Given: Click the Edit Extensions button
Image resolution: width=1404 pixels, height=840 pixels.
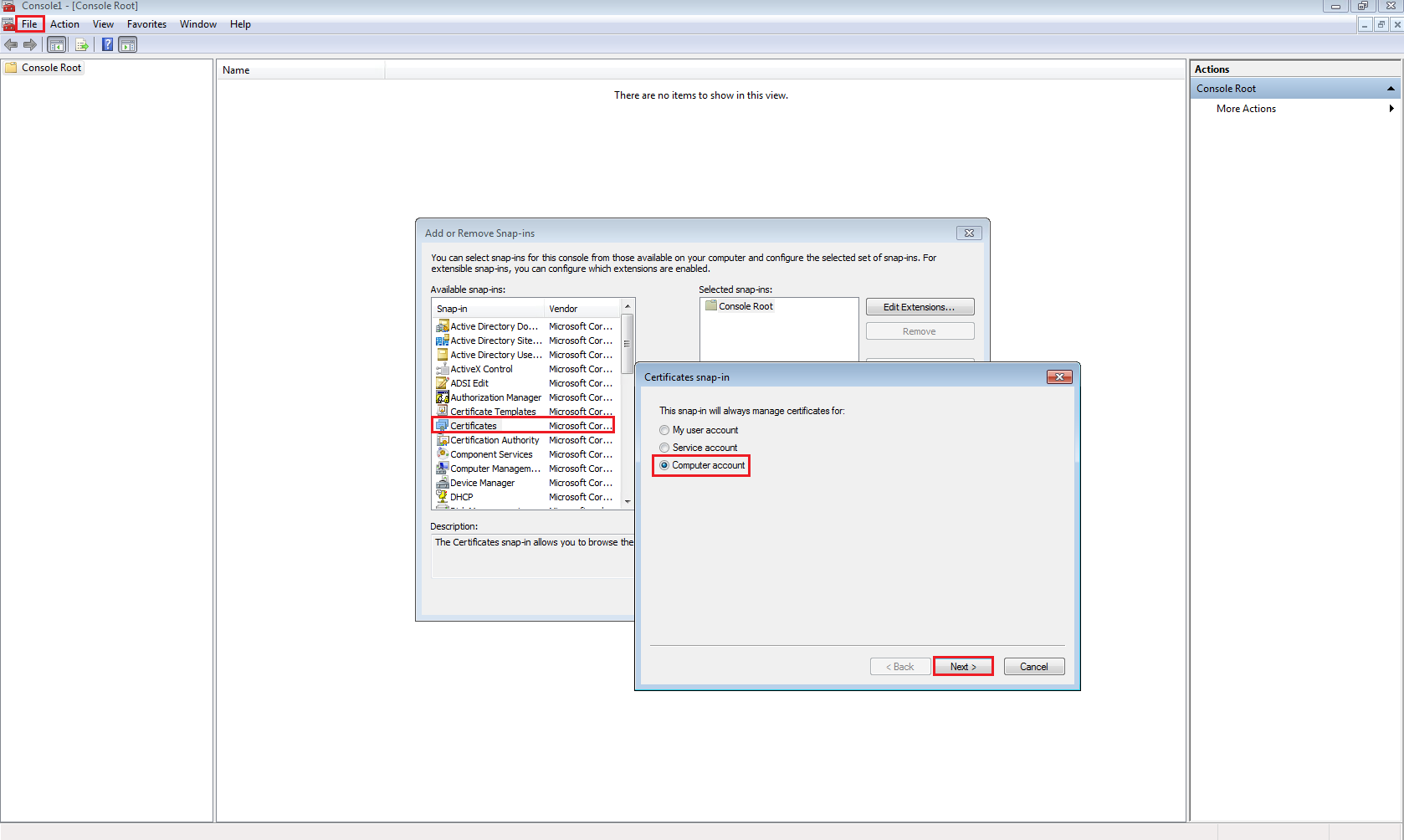Looking at the screenshot, I should pos(920,307).
